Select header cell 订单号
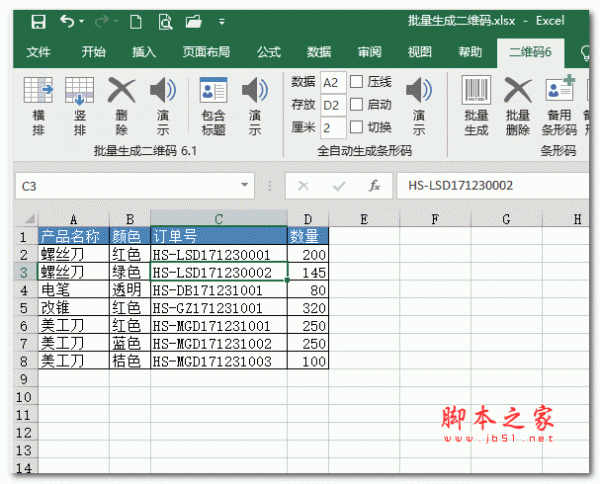The image size is (600, 484). pos(218,236)
